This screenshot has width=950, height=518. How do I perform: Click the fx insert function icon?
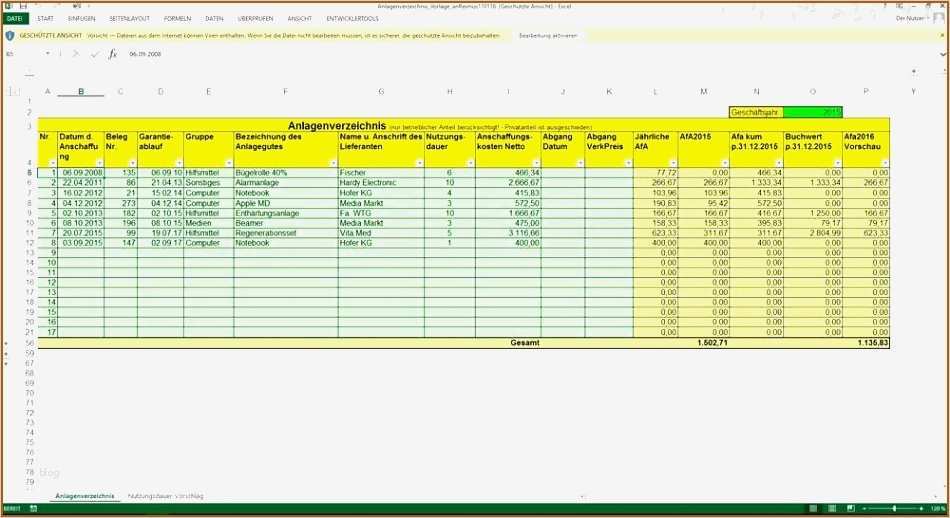(113, 54)
